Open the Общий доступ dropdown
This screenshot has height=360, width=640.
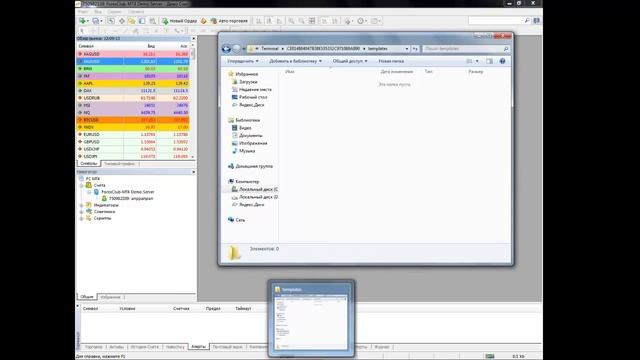[x=350, y=61]
